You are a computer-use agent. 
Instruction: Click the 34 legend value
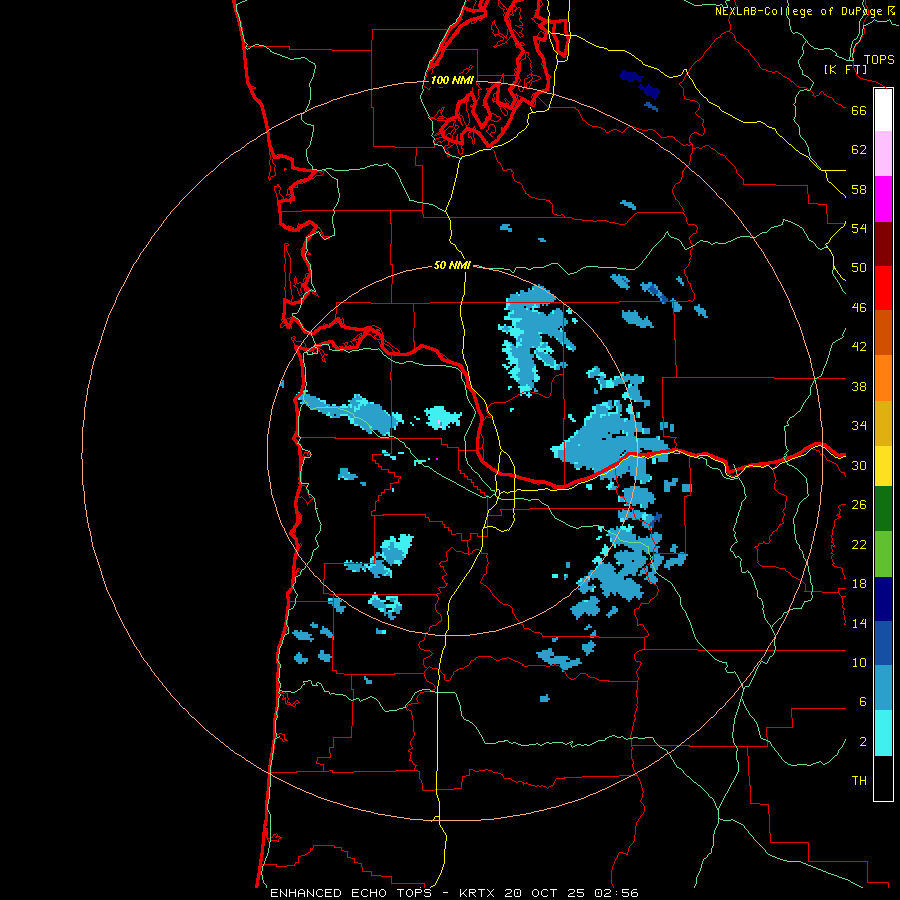coord(859,426)
